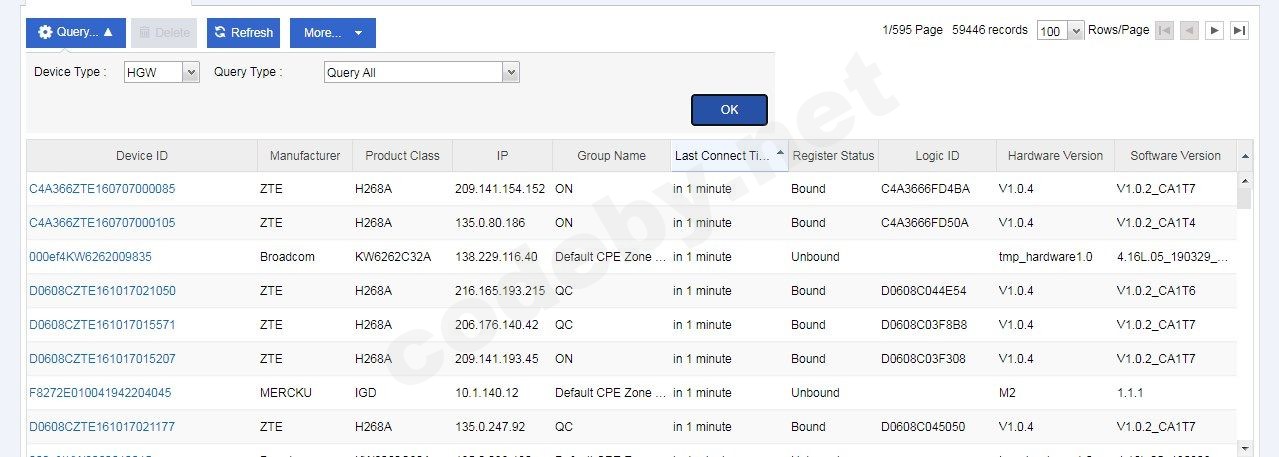The height and width of the screenshot is (457, 1279).
Task: Sort by IP column header
Action: coord(503,156)
